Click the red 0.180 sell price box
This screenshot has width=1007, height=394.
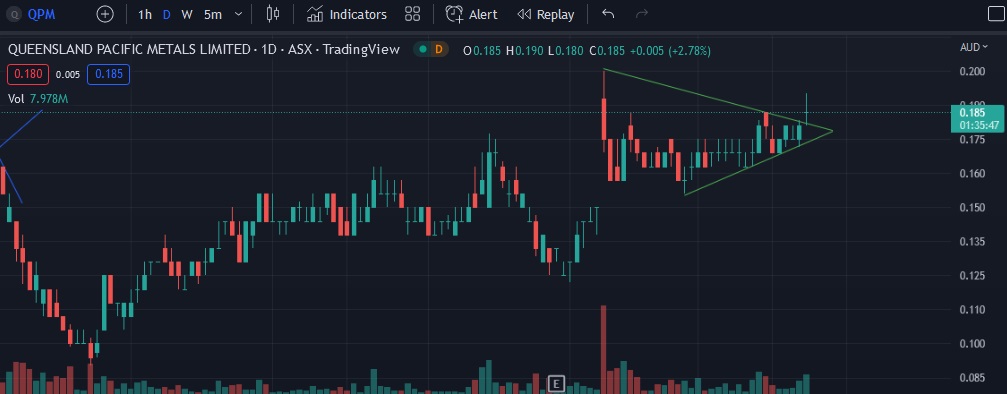pyautogui.click(x=28, y=75)
